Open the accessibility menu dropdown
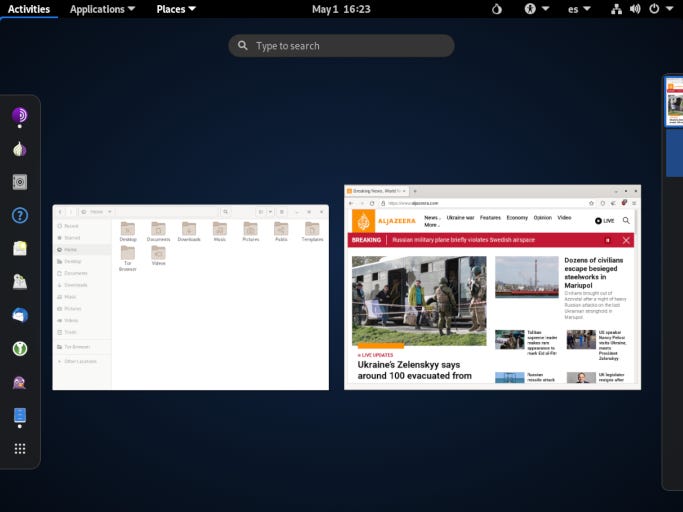 [x=537, y=9]
